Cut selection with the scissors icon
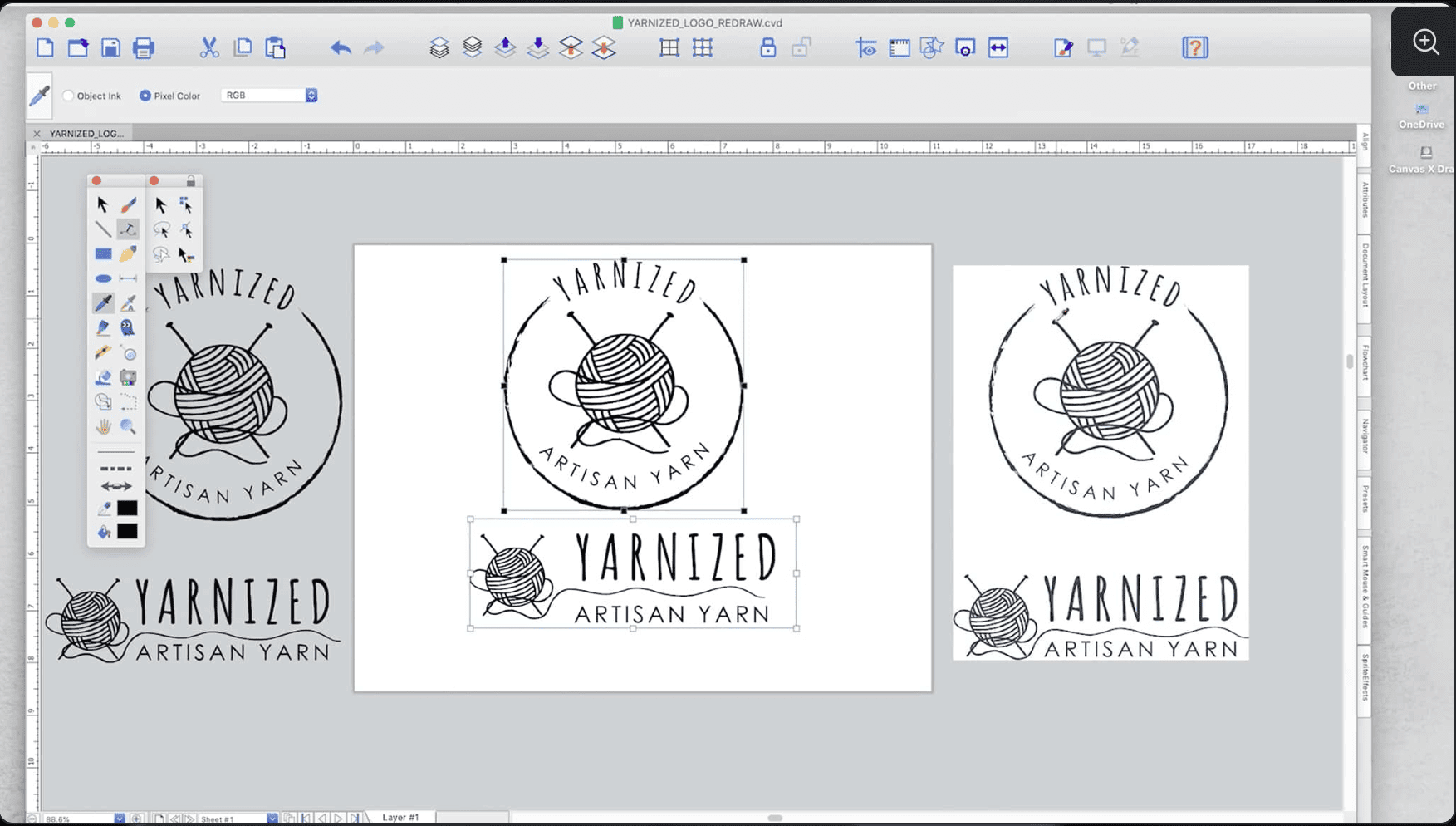This screenshot has width=1456, height=826. point(209,47)
